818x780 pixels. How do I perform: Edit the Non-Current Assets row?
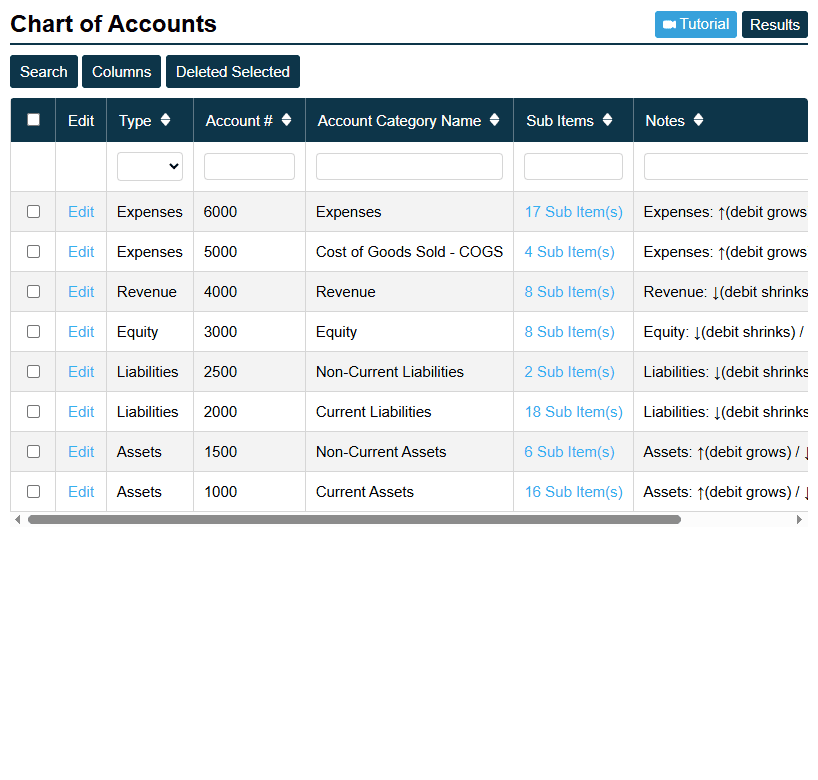point(81,452)
